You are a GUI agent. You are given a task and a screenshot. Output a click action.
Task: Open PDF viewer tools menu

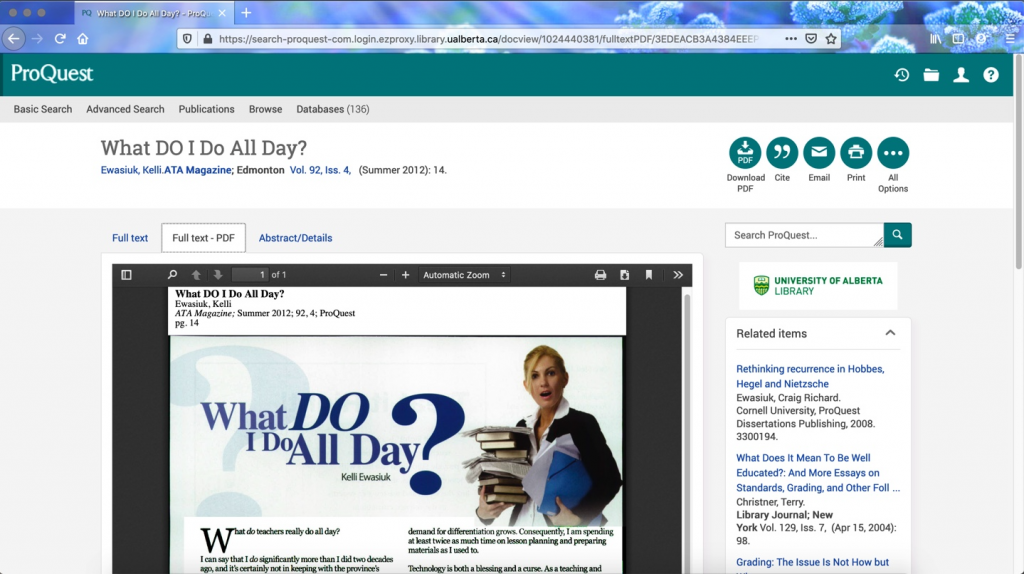(x=678, y=275)
